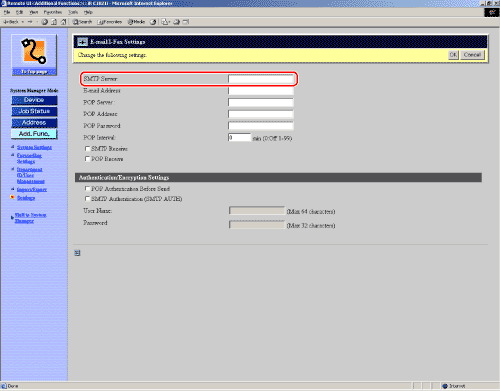Click the SMTP Server input field
The height and width of the screenshot is (391, 500).
pyautogui.click(x=261, y=79)
